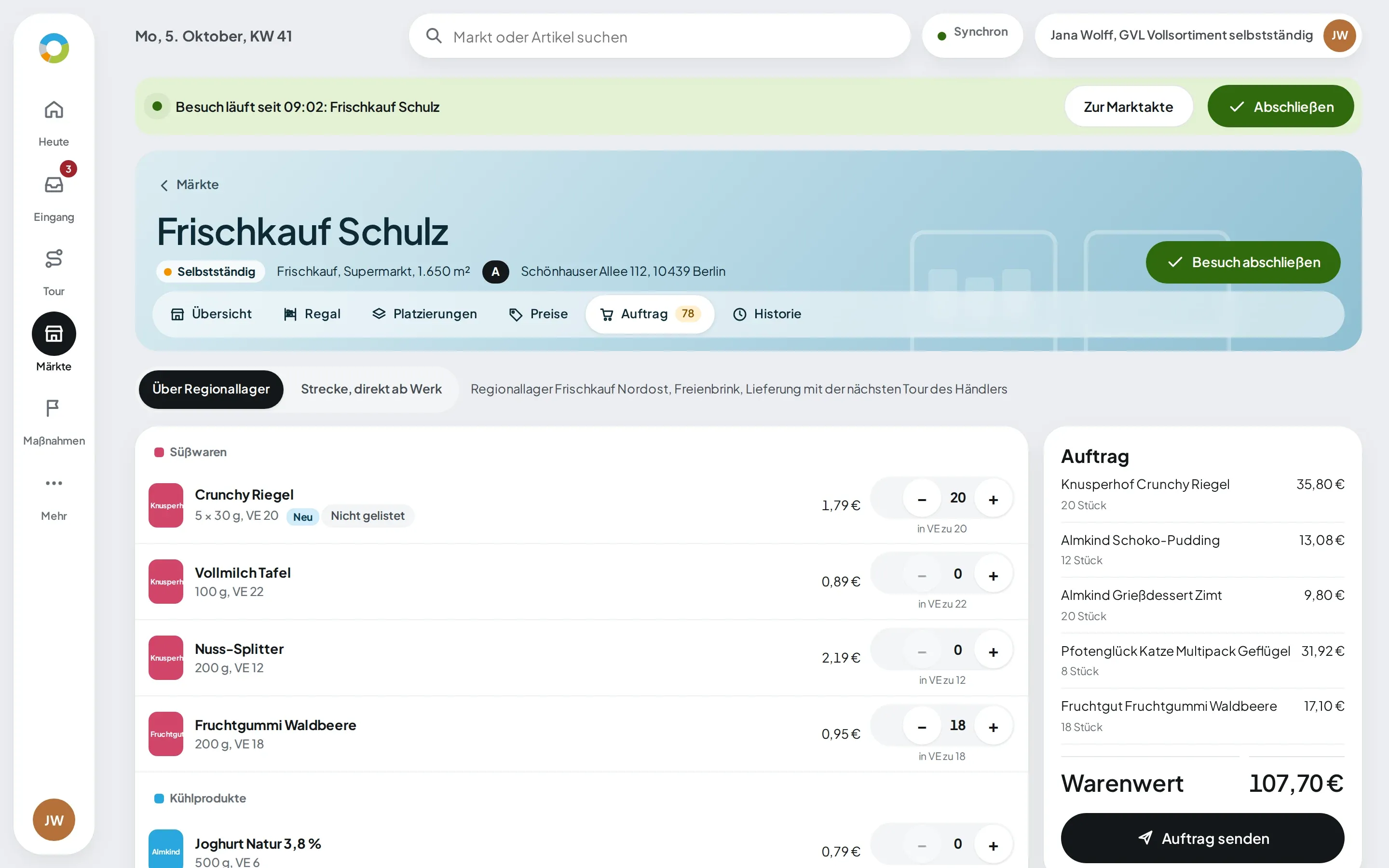The width and height of the screenshot is (1389, 868).
Task: Click the Zur Marktakte button
Action: coord(1128,107)
